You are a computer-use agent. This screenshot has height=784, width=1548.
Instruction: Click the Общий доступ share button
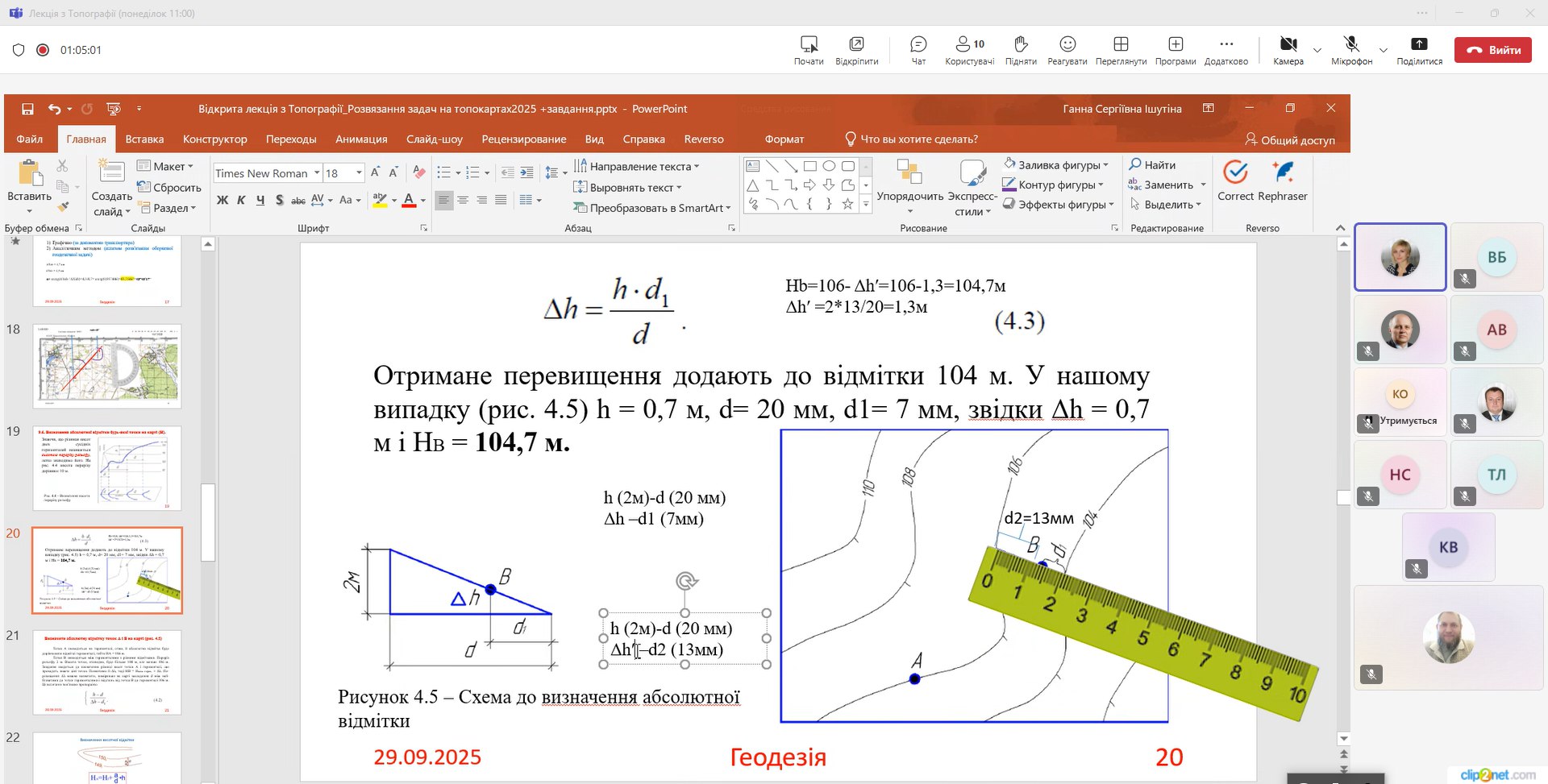[x=1289, y=140]
